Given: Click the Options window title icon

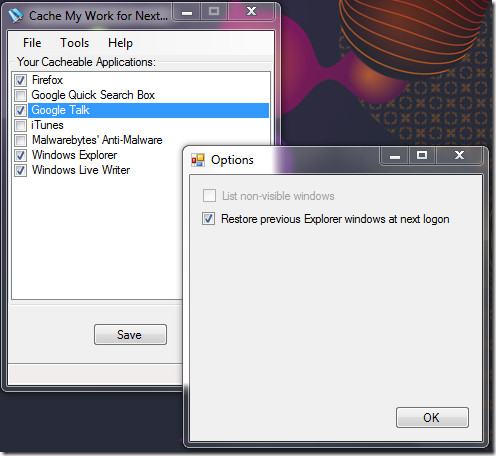Looking at the screenshot, I should (x=198, y=160).
